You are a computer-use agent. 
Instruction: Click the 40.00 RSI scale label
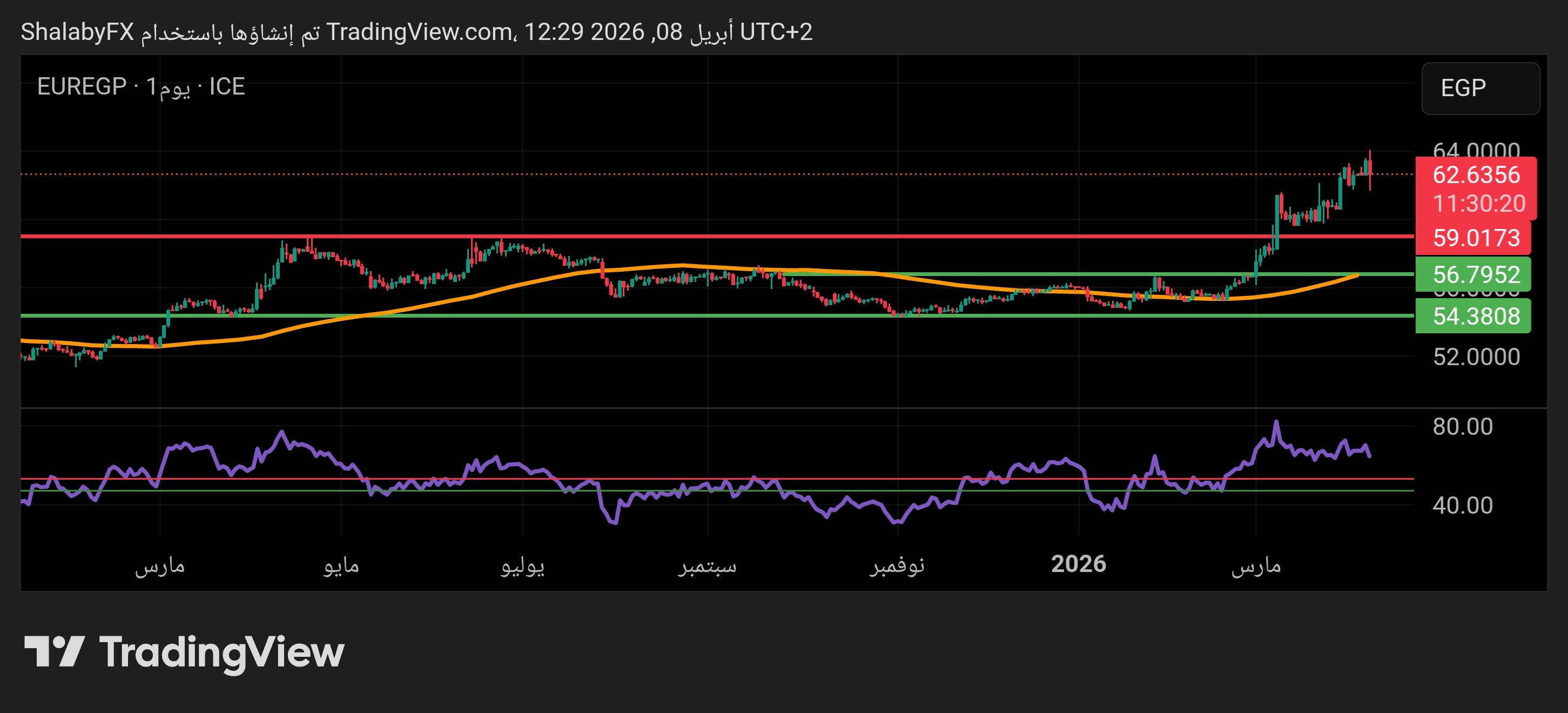click(1462, 505)
